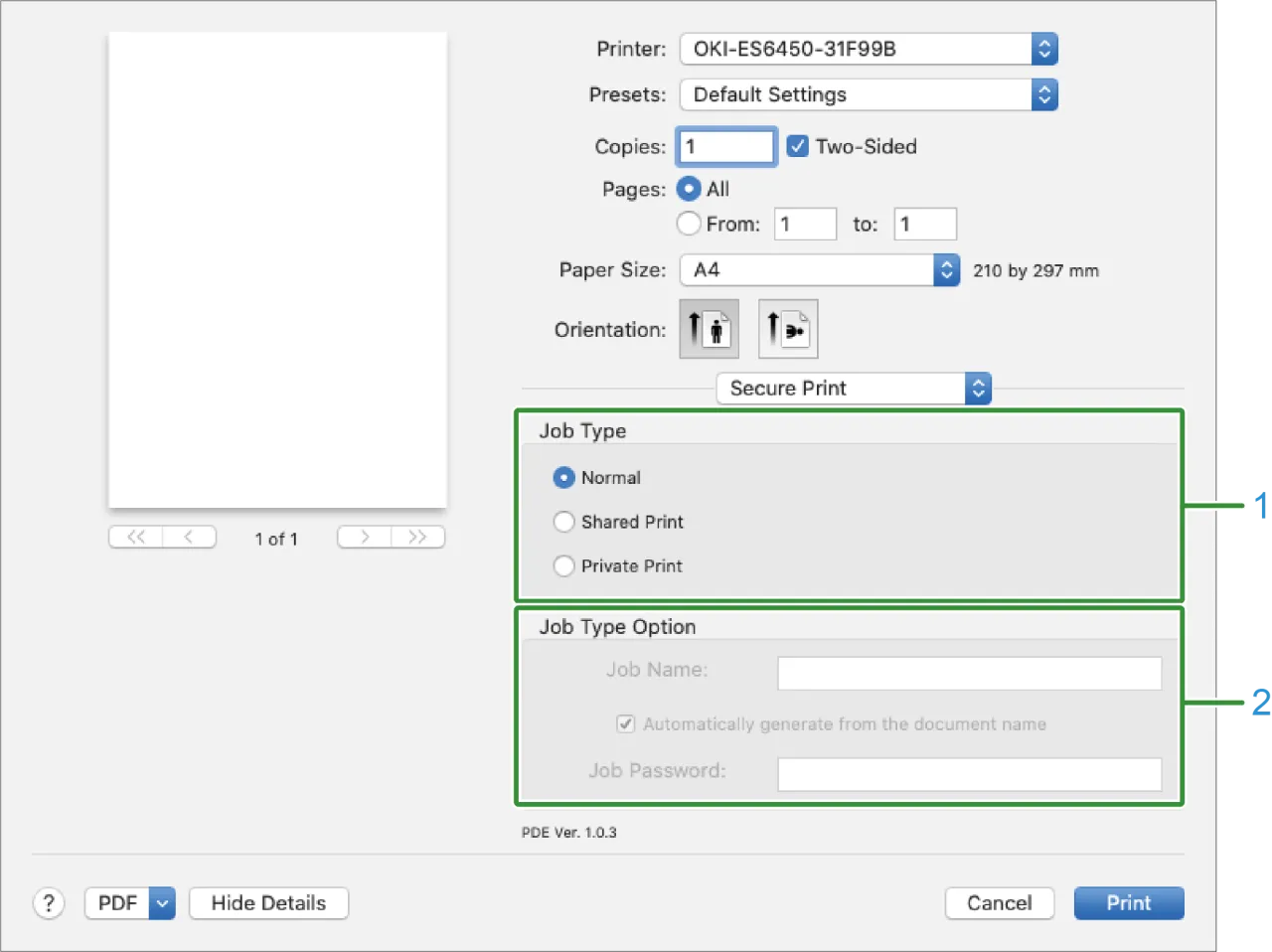
Task: Go to next page in preview
Action: (x=364, y=538)
